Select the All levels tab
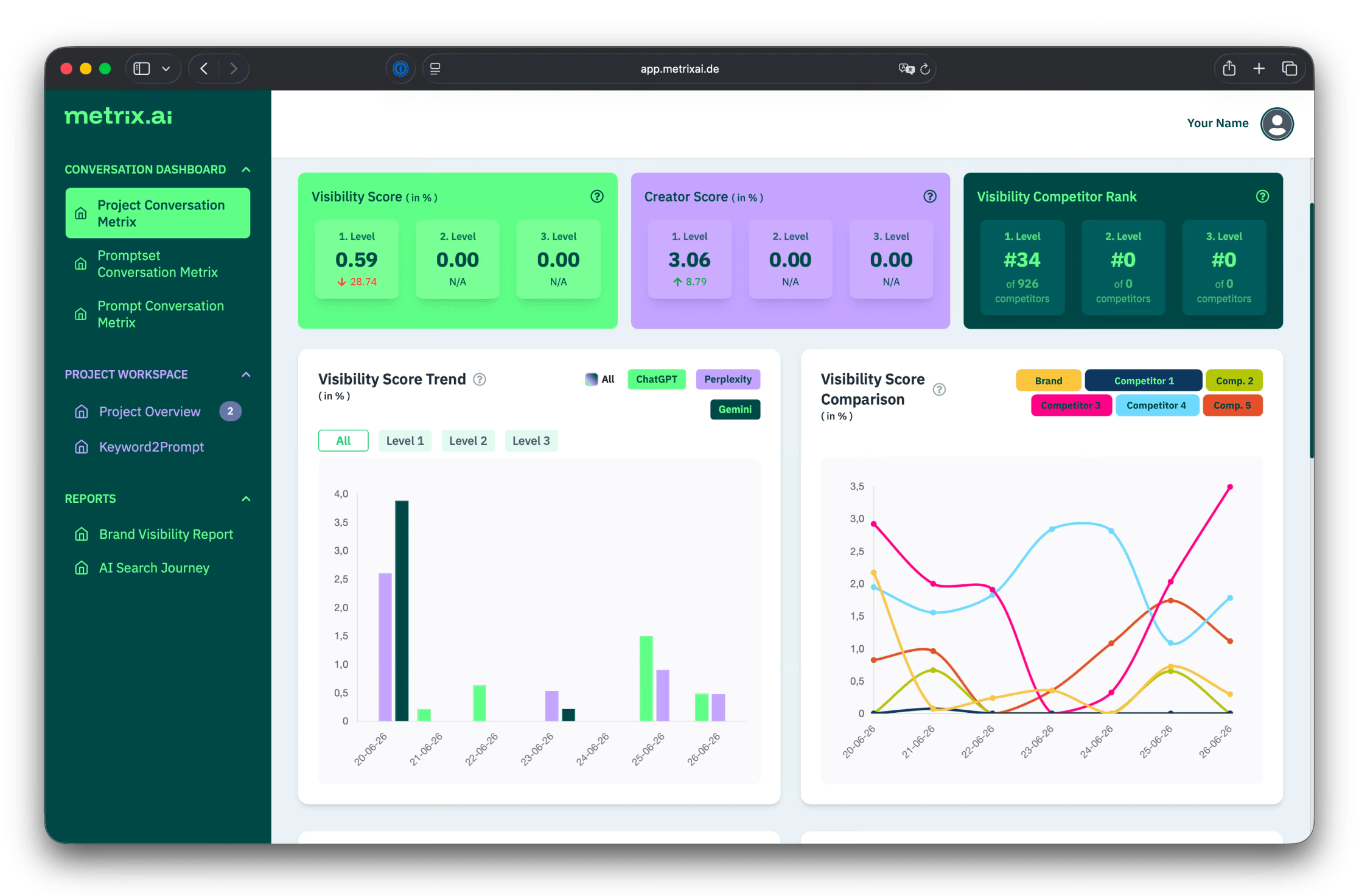 click(x=343, y=441)
